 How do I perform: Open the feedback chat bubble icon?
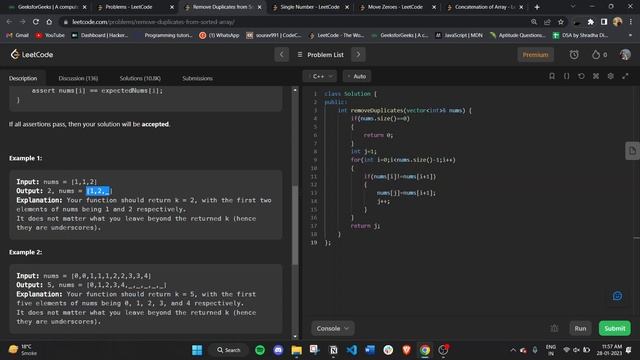[617, 296]
